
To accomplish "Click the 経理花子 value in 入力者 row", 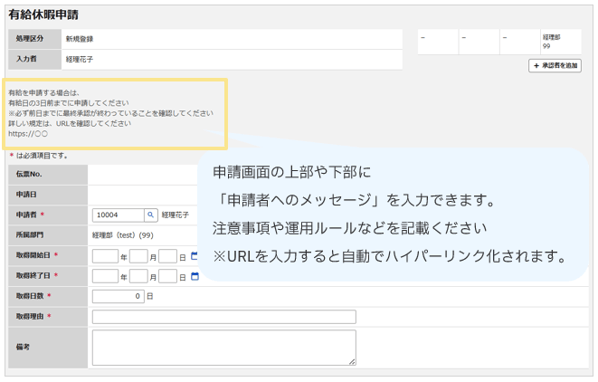I will coord(79,59).
